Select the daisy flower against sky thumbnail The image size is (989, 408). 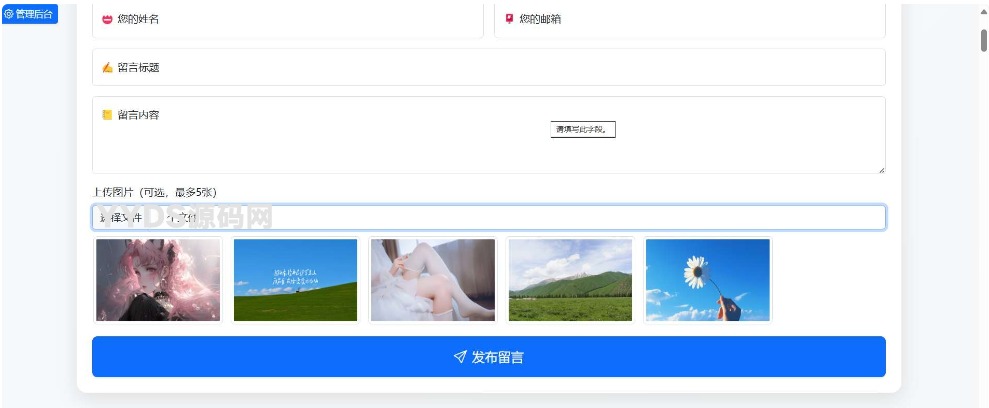(x=707, y=280)
